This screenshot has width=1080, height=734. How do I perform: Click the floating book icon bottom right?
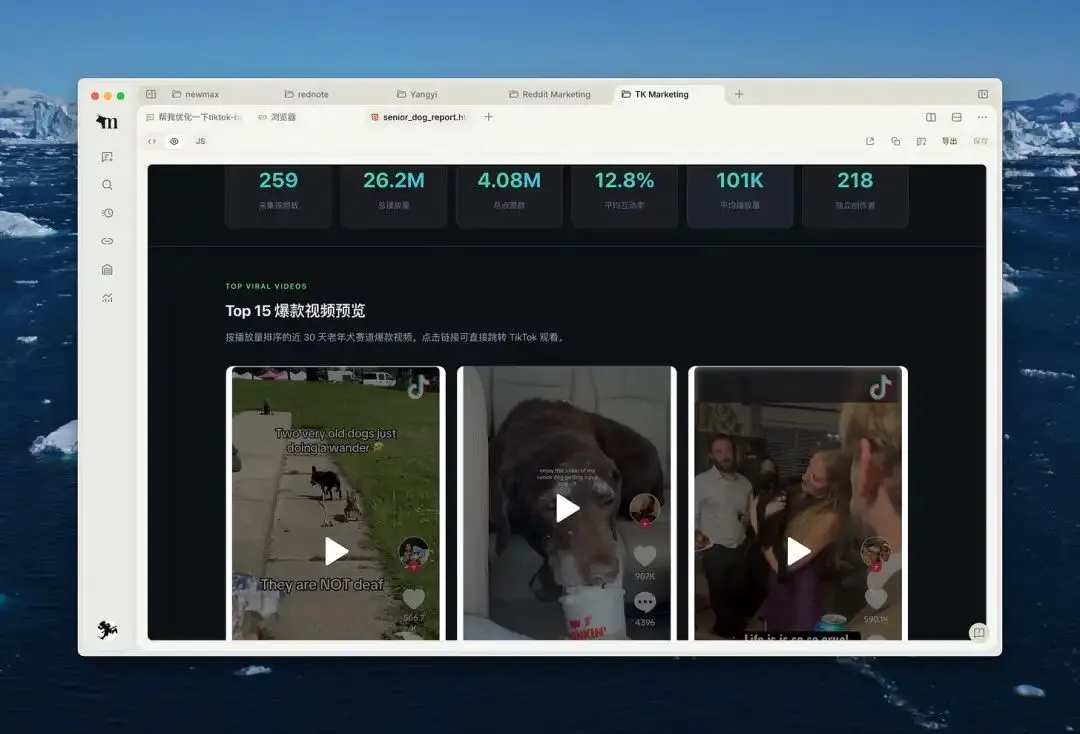tap(979, 632)
